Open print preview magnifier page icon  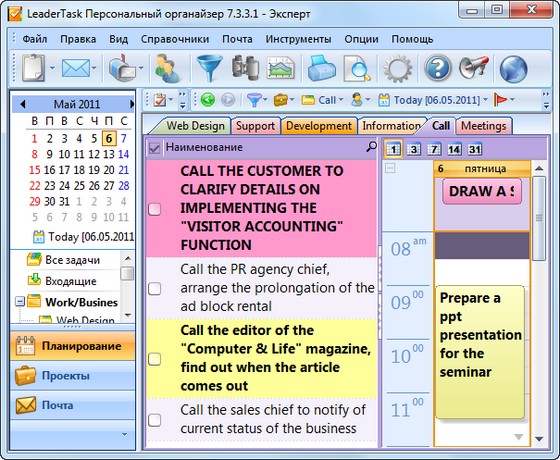tap(356, 68)
